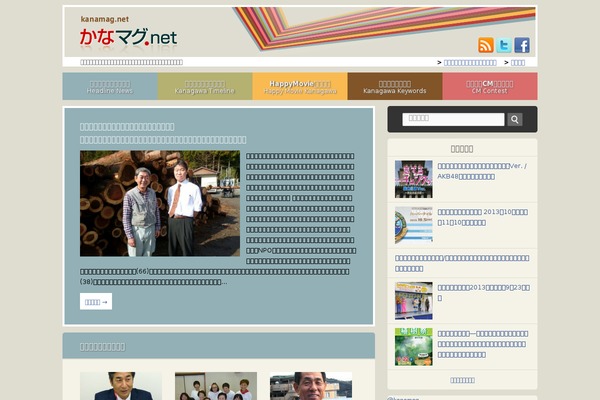Click the view-more link at sidebar list bottom
The image size is (600, 400).
coord(462,380)
